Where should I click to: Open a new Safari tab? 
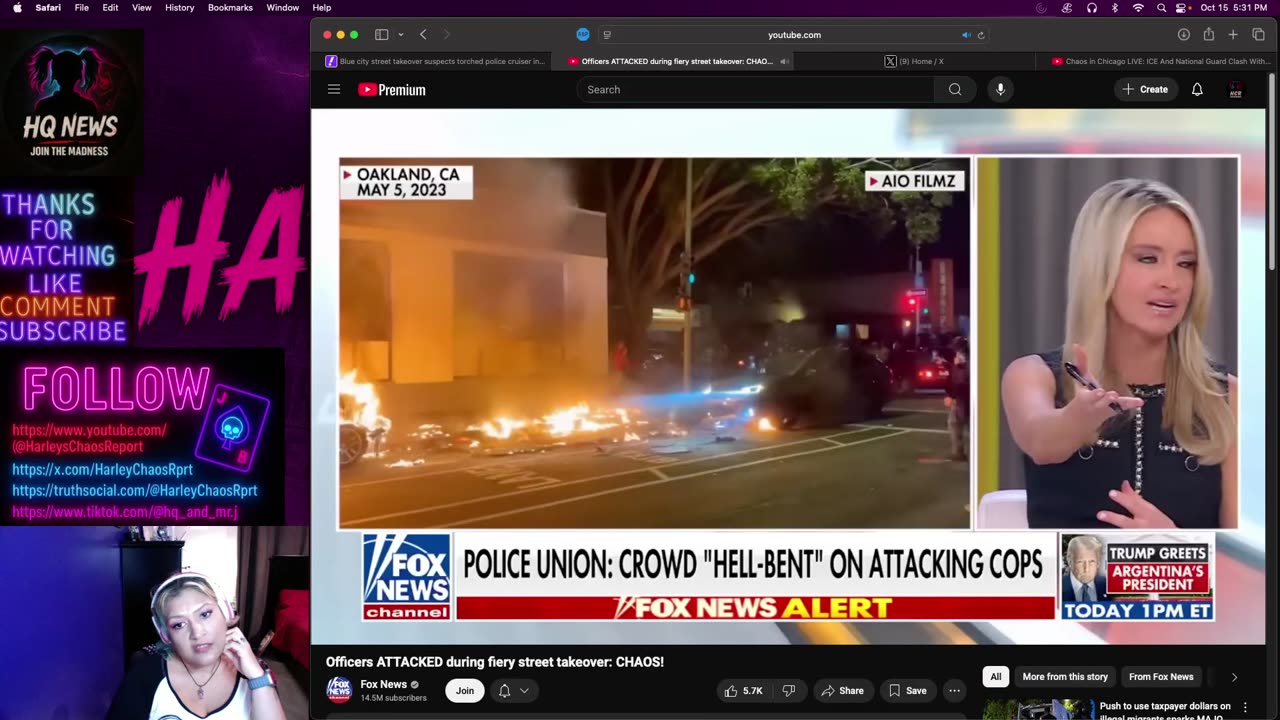(x=1233, y=34)
